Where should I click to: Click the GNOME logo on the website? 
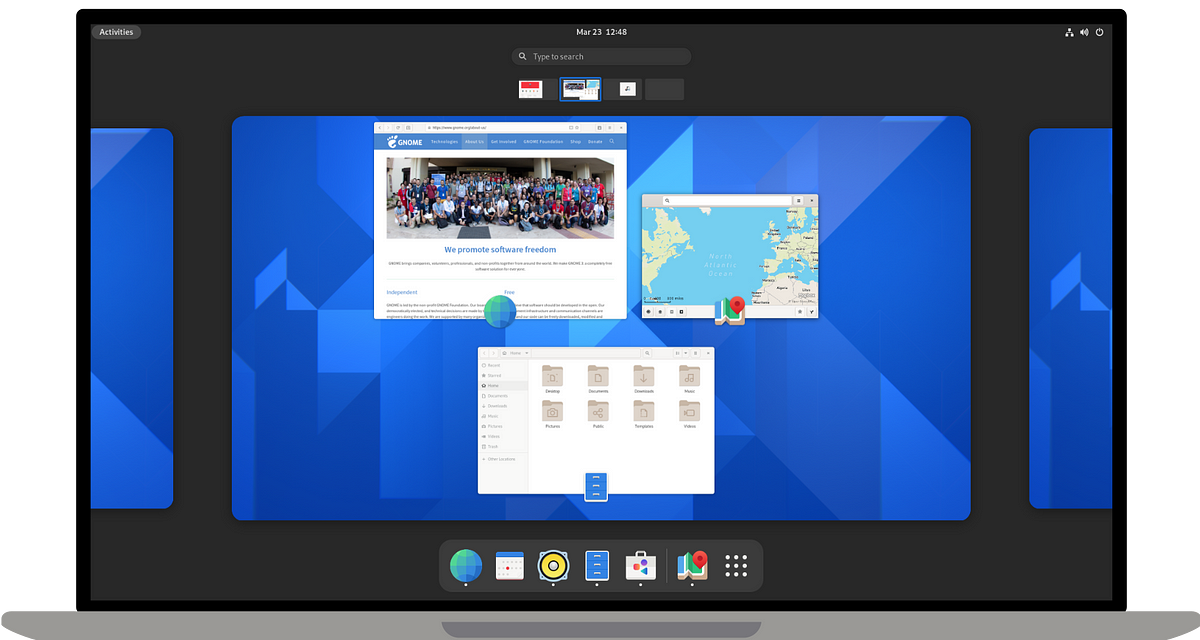[x=404, y=142]
